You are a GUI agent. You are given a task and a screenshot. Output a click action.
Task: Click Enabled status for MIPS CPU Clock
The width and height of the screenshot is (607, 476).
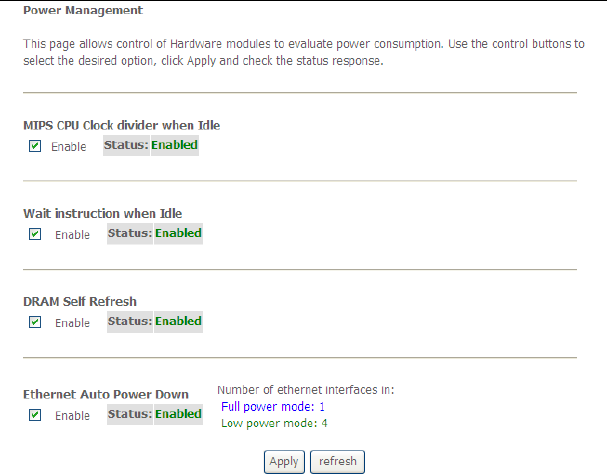click(175, 145)
